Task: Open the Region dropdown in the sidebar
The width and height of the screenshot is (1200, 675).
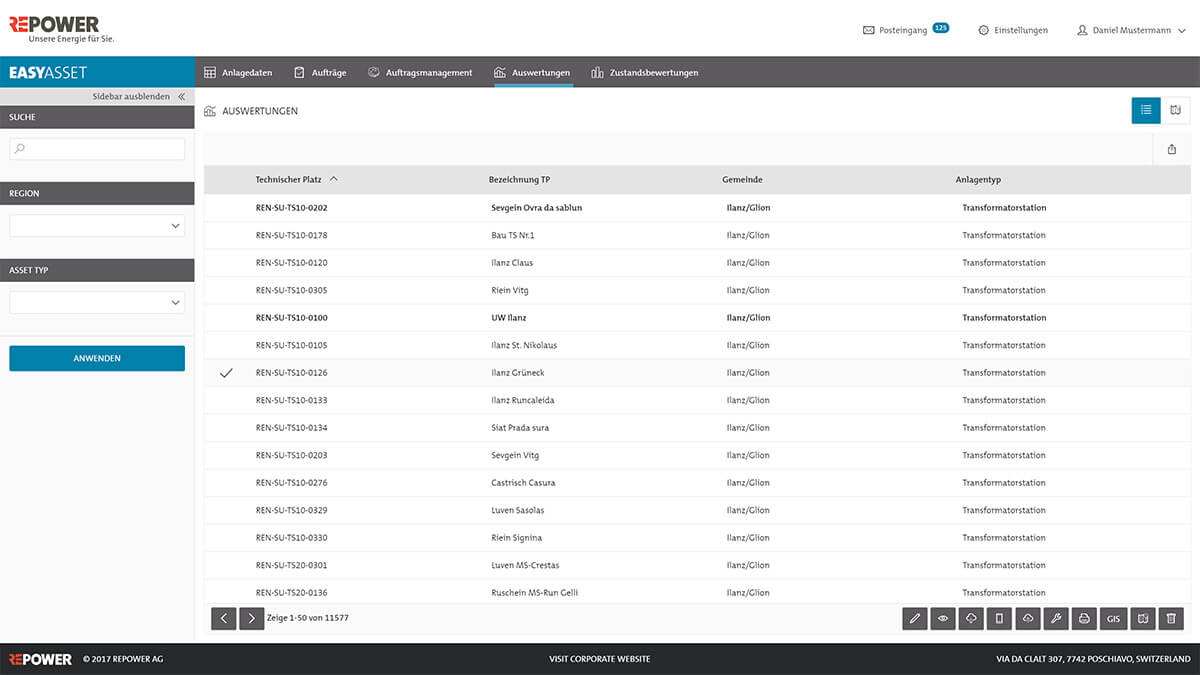Action: pos(96,225)
